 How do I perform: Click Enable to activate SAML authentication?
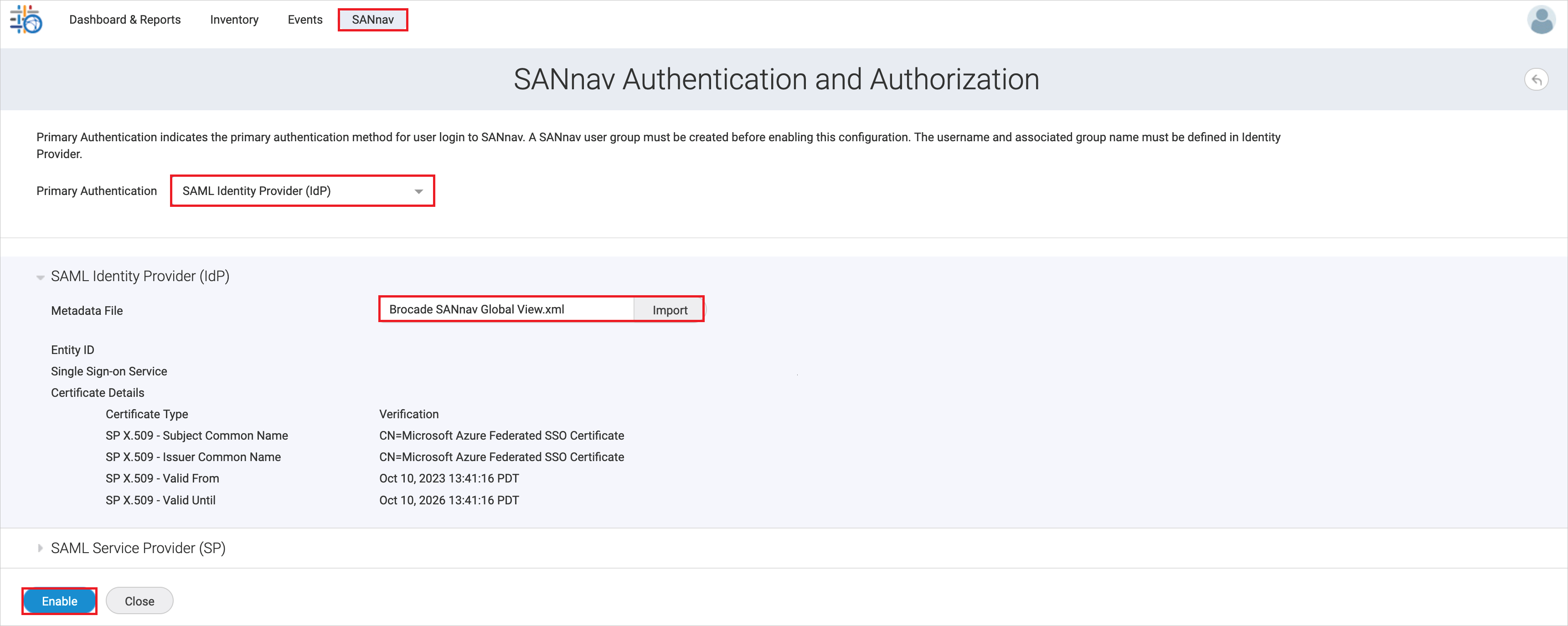tap(59, 600)
